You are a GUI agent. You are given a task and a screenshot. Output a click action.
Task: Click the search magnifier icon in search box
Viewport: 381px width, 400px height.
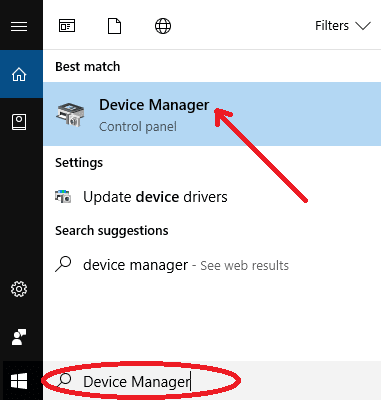[64, 380]
